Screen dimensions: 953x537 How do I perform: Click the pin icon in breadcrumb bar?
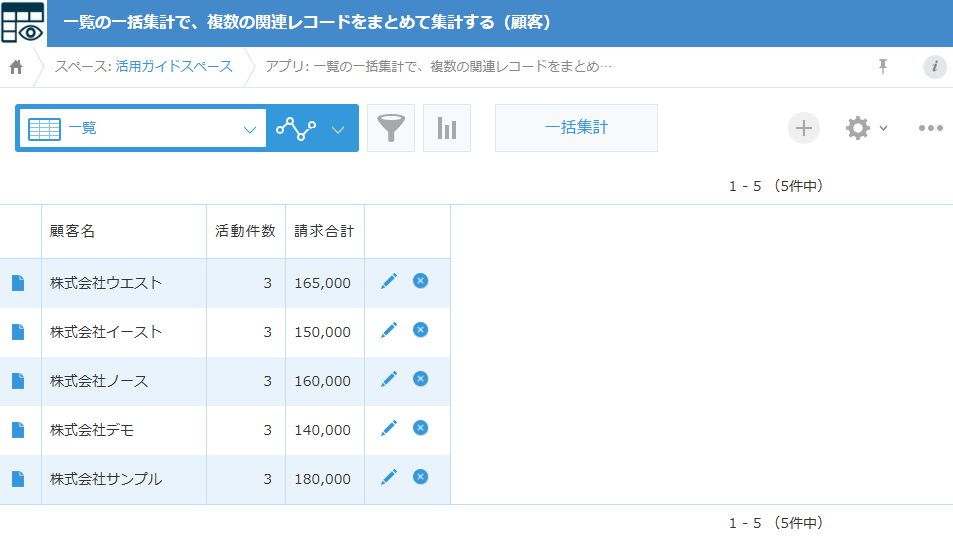[883, 66]
